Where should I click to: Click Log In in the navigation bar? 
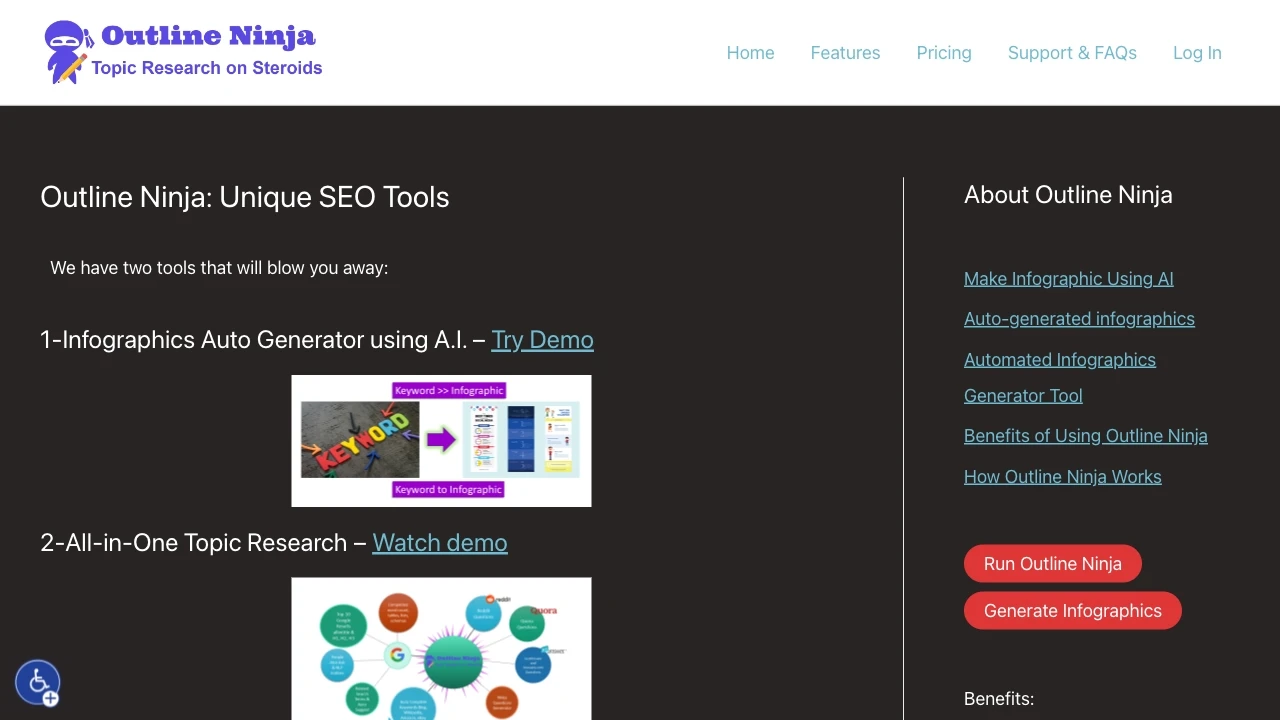click(x=1197, y=53)
